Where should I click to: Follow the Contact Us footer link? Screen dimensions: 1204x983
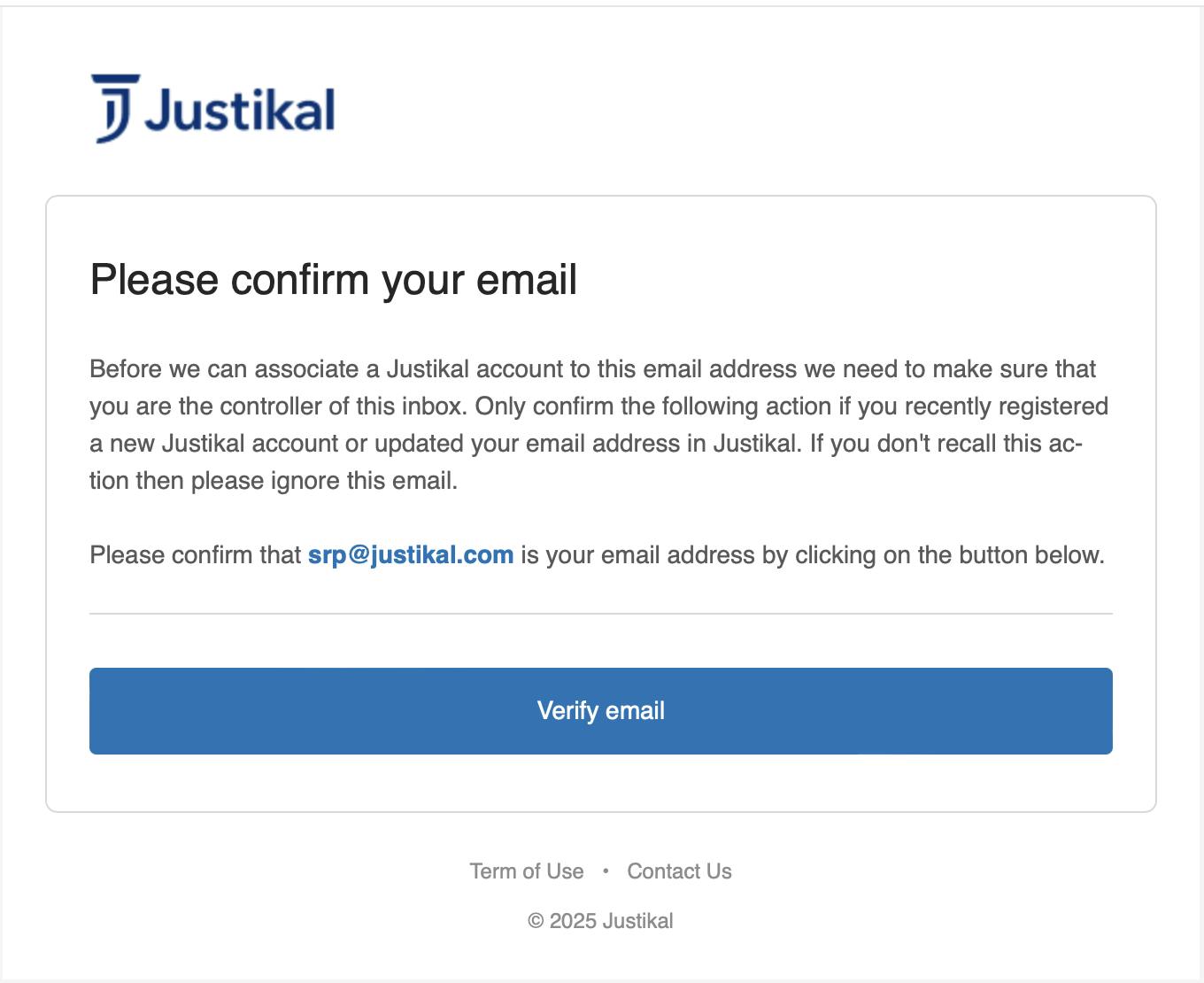[679, 871]
